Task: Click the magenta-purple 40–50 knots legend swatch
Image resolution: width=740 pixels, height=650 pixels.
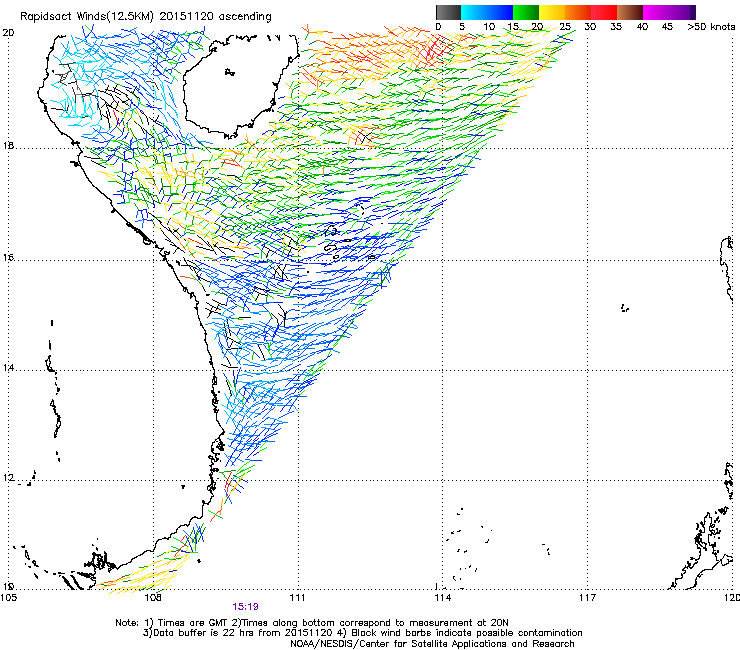Action: pyautogui.click(x=666, y=12)
